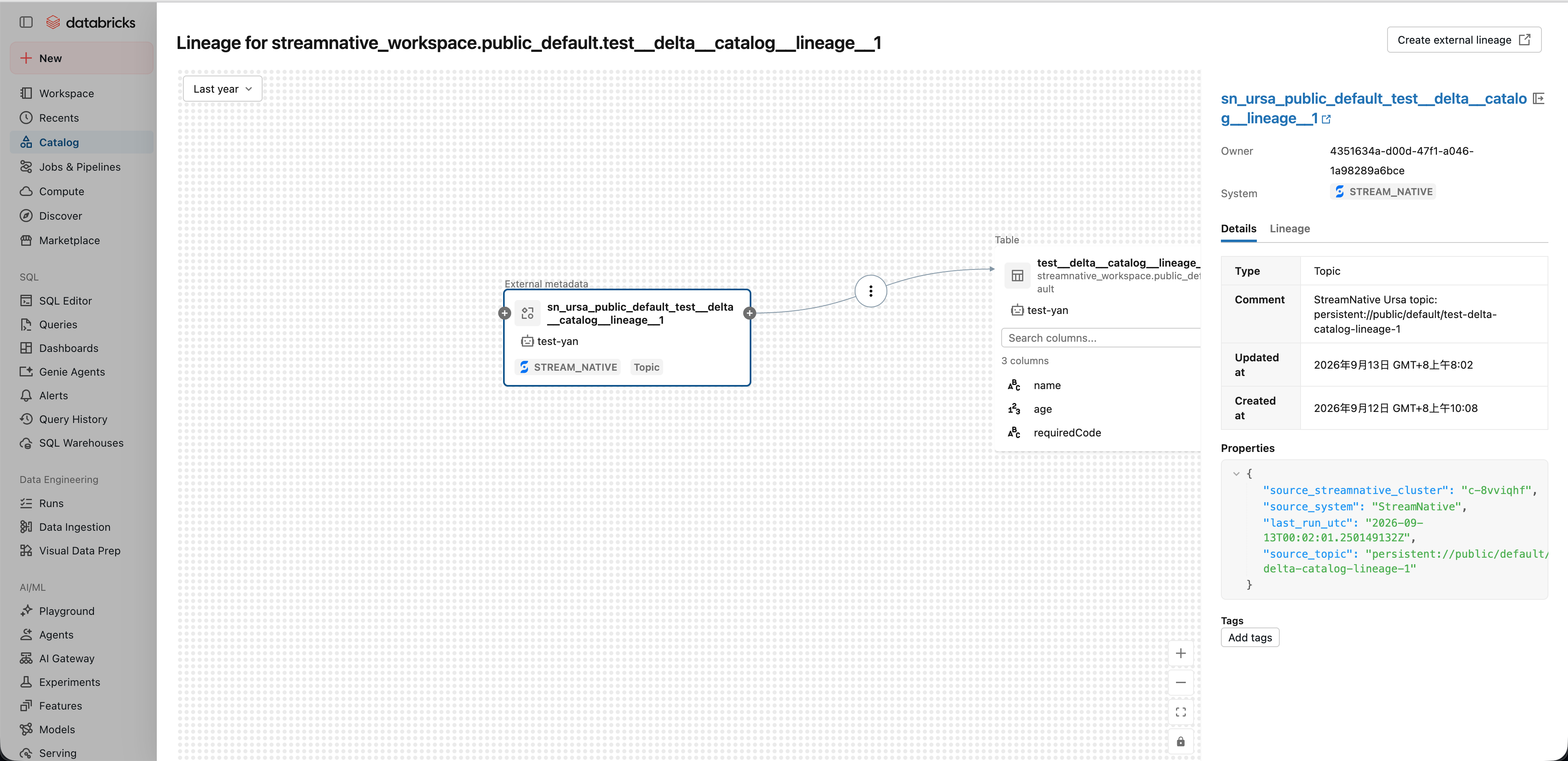Click the Visual Data Prep icon

pyautogui.click(x=26, y=550)
